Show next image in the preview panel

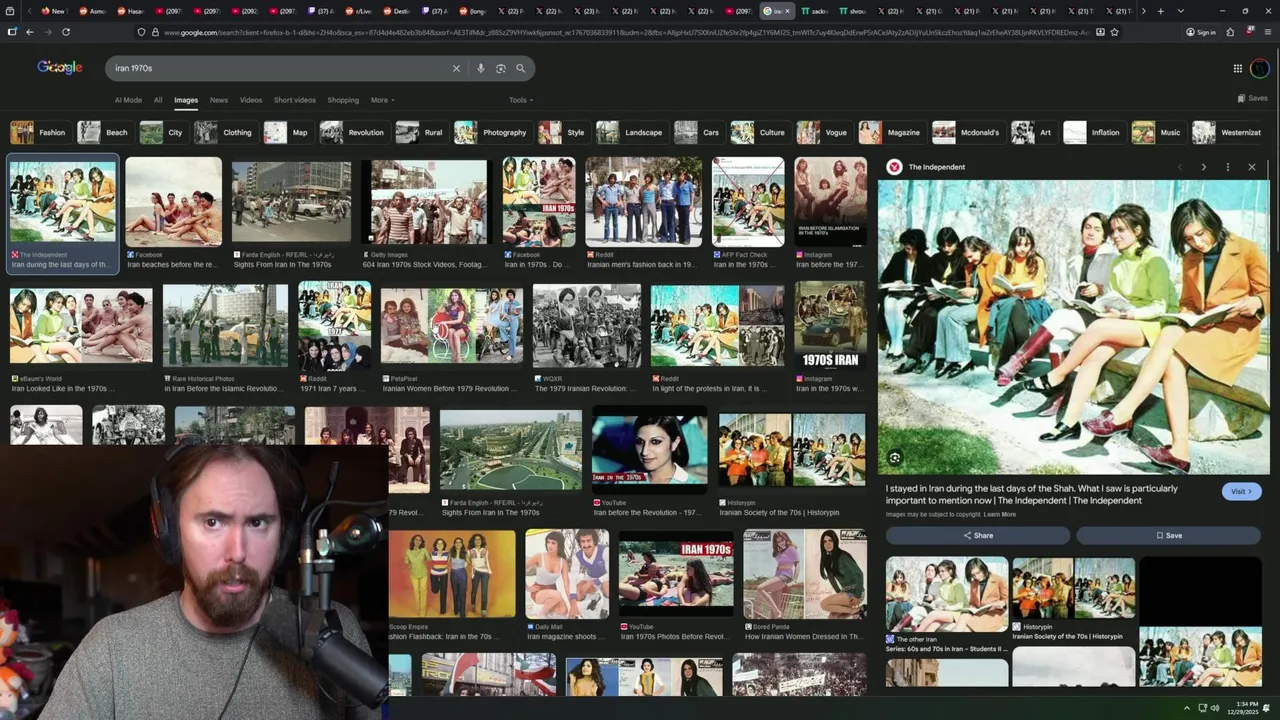point(1203,167)
